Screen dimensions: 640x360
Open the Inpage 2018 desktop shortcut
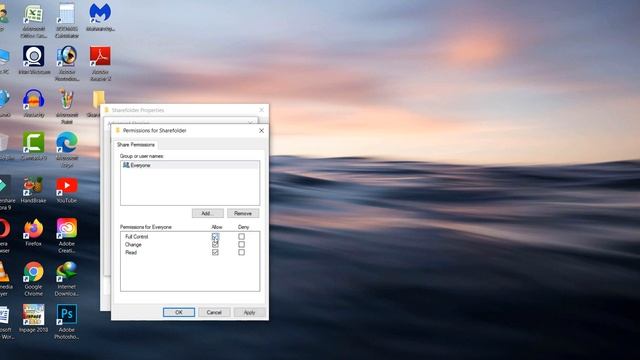coord(33,318)
